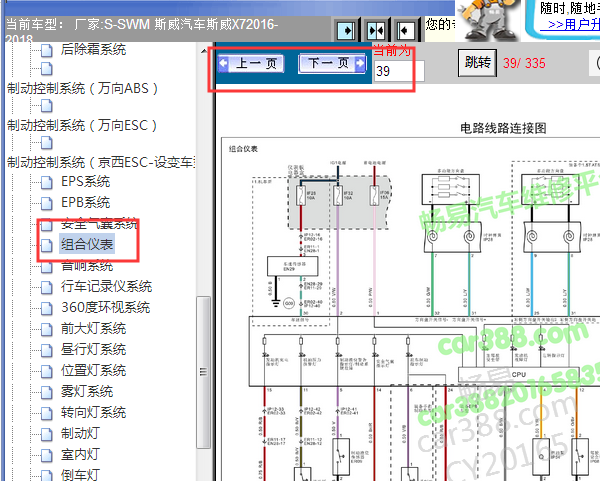Open 室内灯 entry
The width and height of the screenshot is (600, 481).
coord(80,455)
